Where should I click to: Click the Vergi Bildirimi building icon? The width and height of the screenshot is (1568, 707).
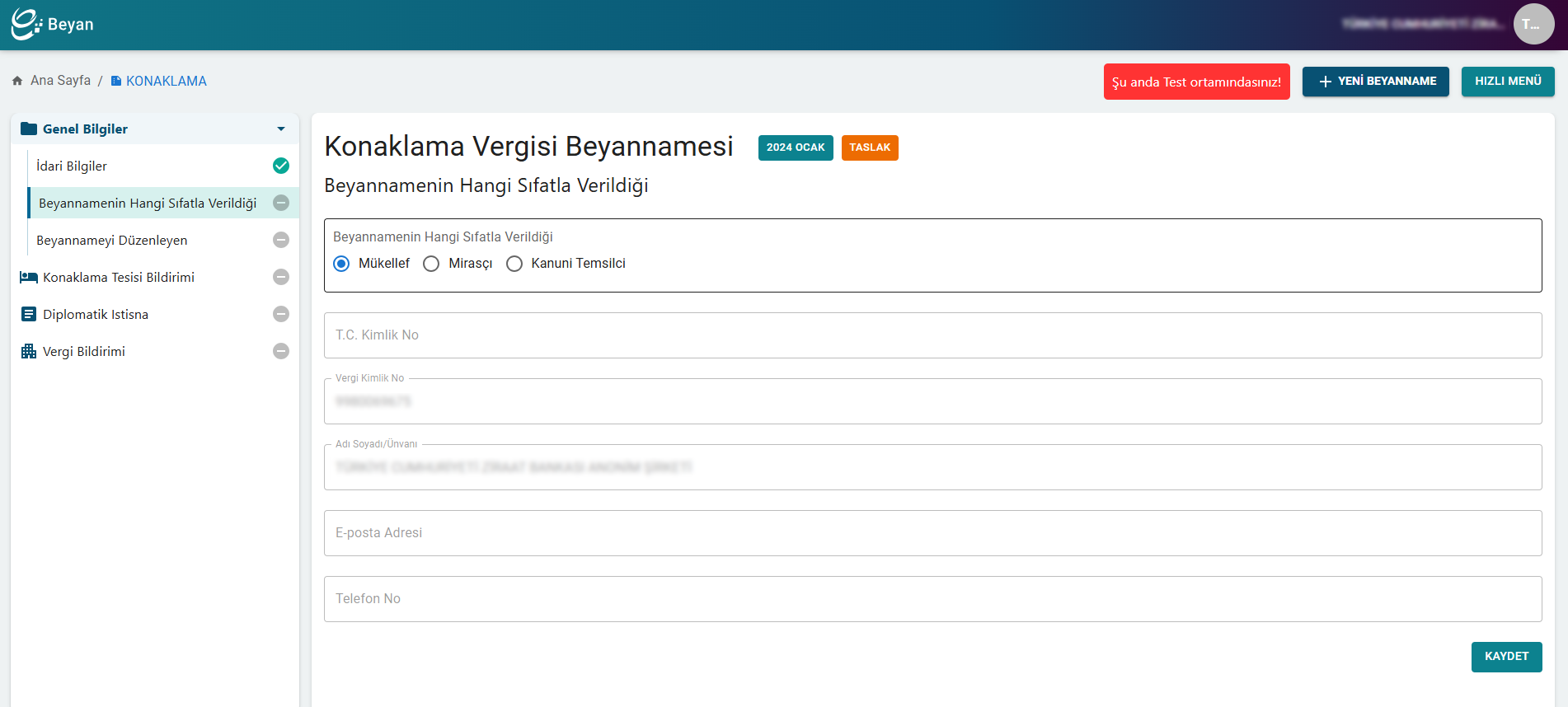[29, 351]
